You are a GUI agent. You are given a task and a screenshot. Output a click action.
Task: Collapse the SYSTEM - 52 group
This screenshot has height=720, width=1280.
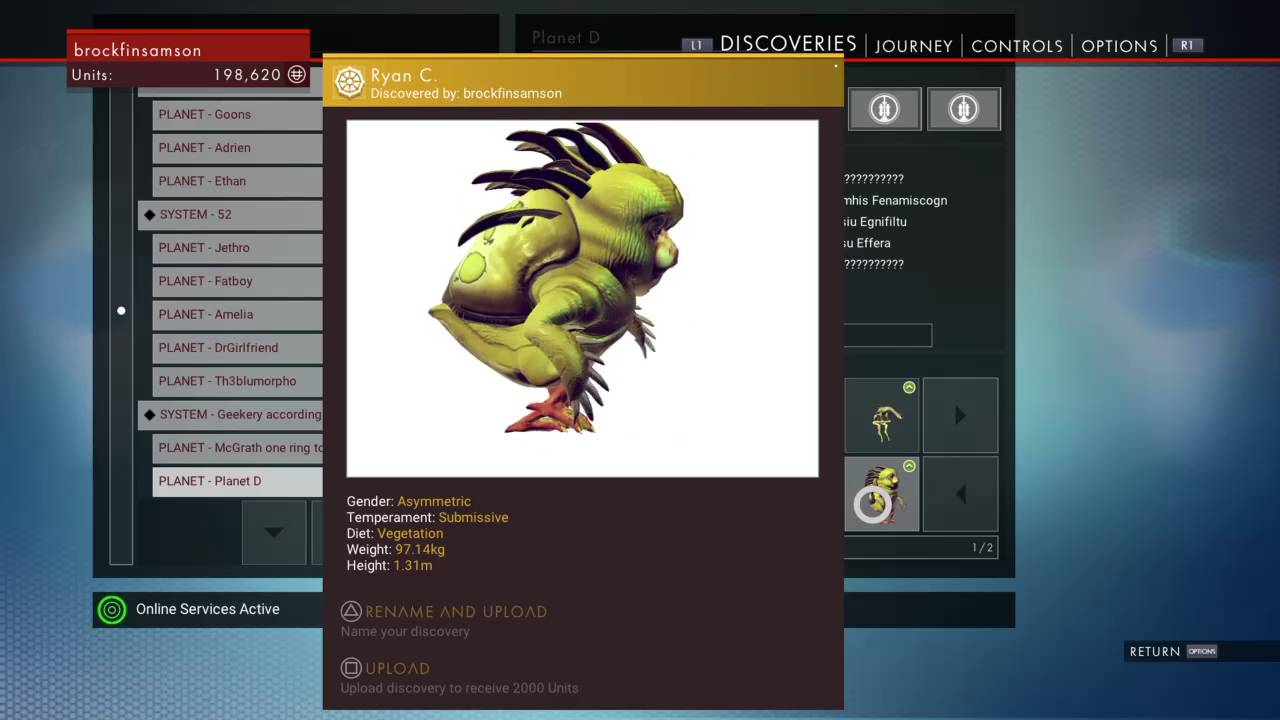(230, 215)
